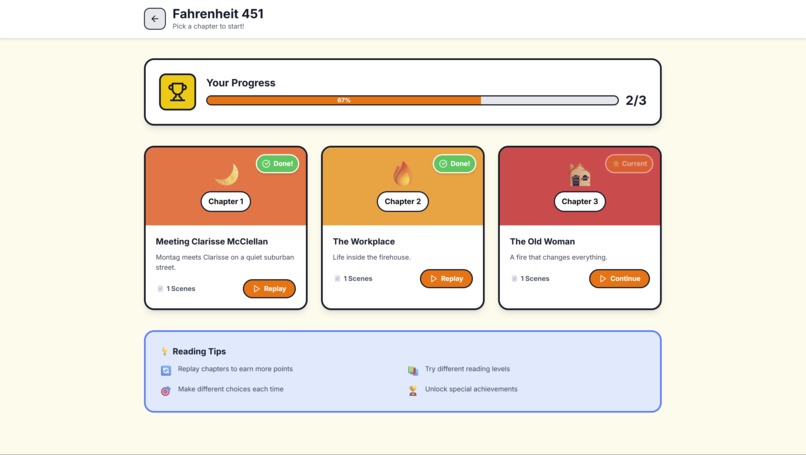Click the 2/3 progress count

pyautogui.click(x=636, y=100)
